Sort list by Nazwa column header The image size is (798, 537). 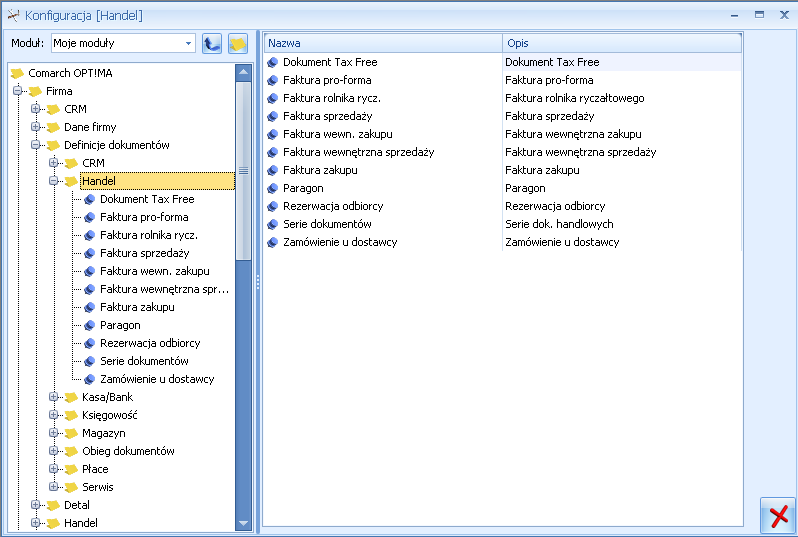[383, 43]
